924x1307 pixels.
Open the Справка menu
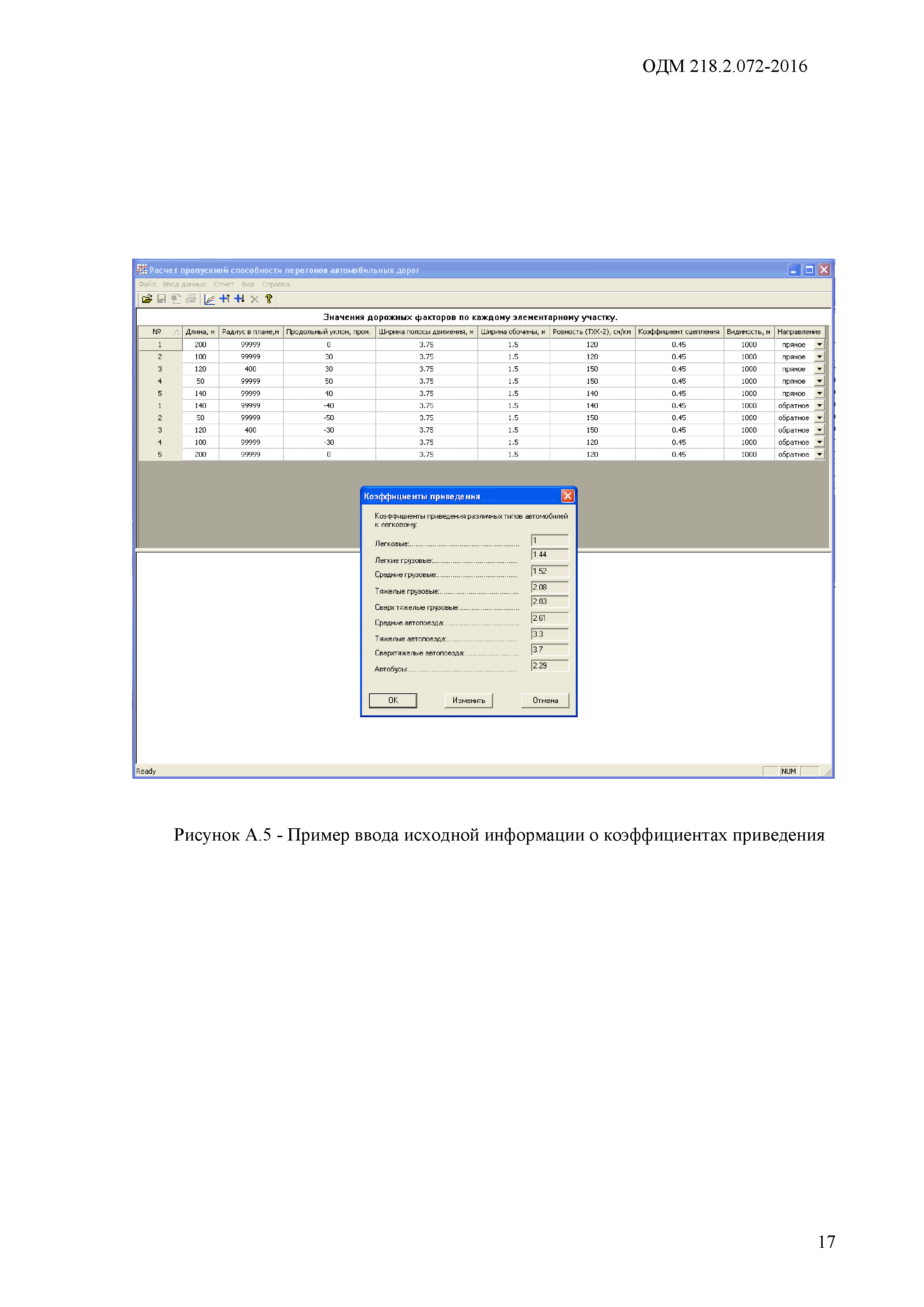click(275, 284)
